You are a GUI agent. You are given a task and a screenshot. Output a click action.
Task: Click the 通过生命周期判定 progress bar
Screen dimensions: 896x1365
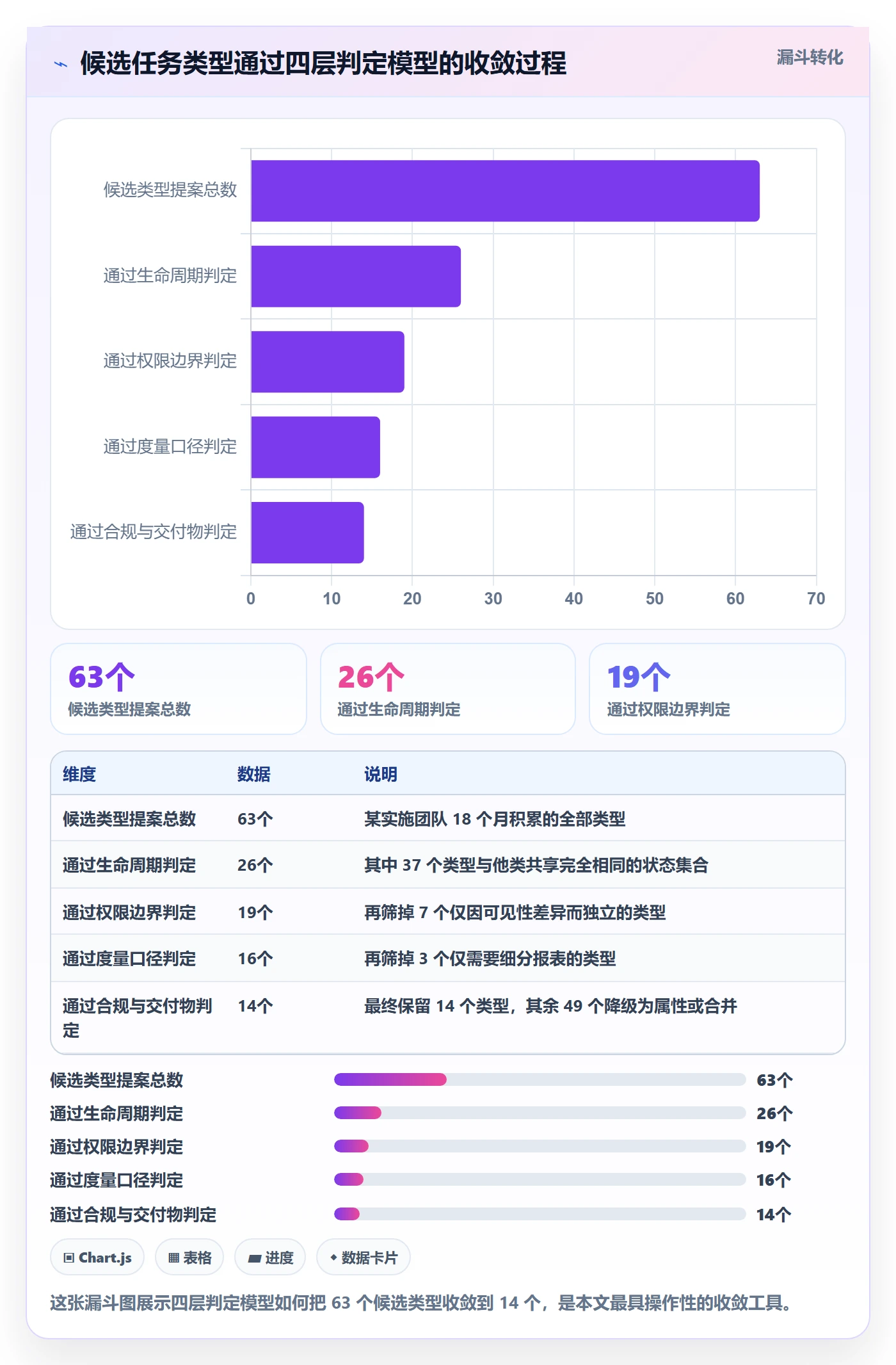click(540, 1113)
